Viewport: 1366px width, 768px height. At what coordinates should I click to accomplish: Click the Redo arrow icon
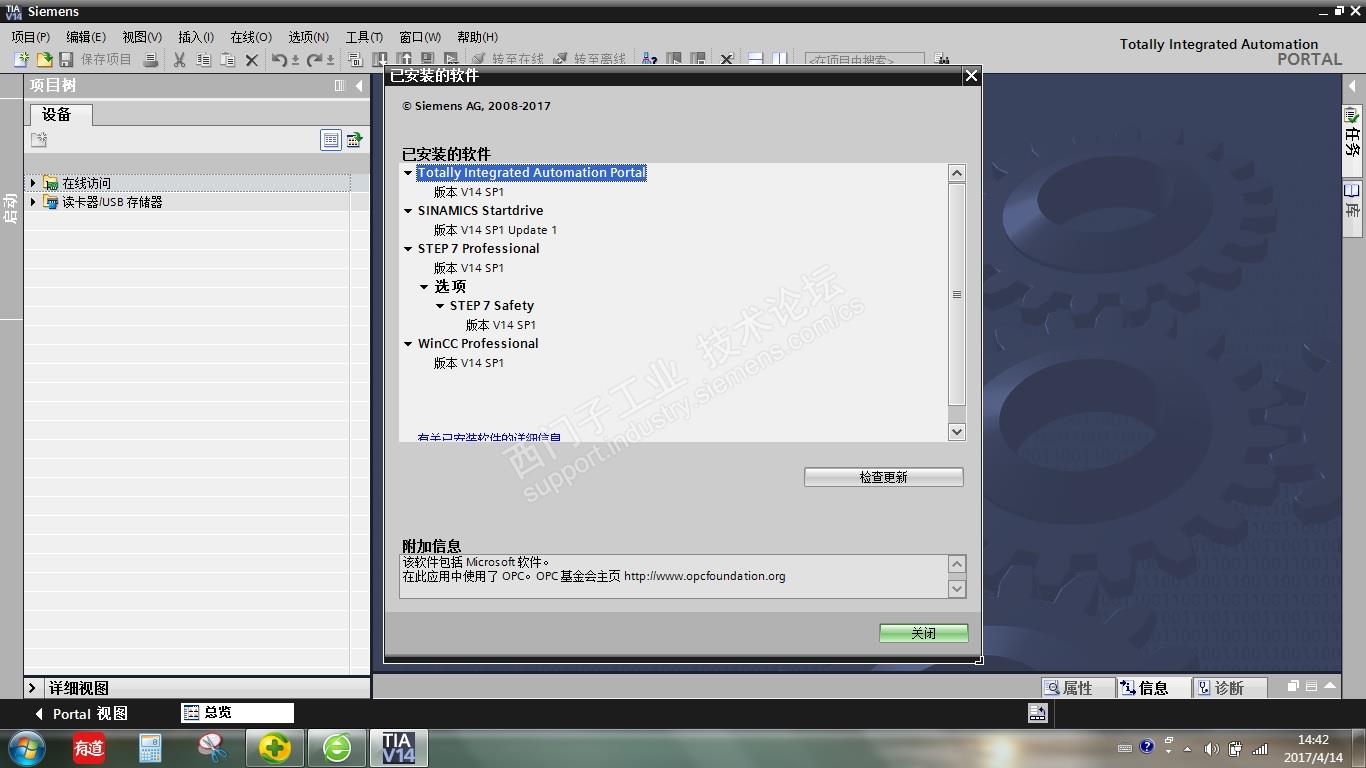(315, 60)
